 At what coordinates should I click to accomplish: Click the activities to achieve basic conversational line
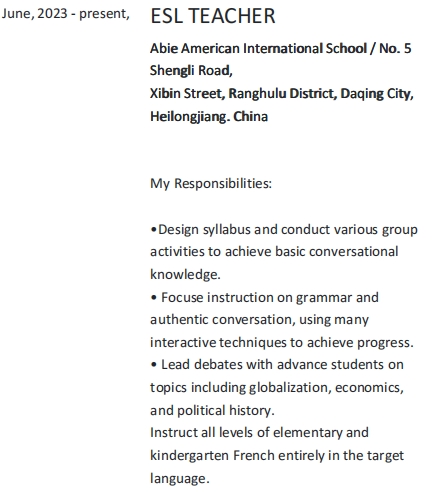coord(274,252)
